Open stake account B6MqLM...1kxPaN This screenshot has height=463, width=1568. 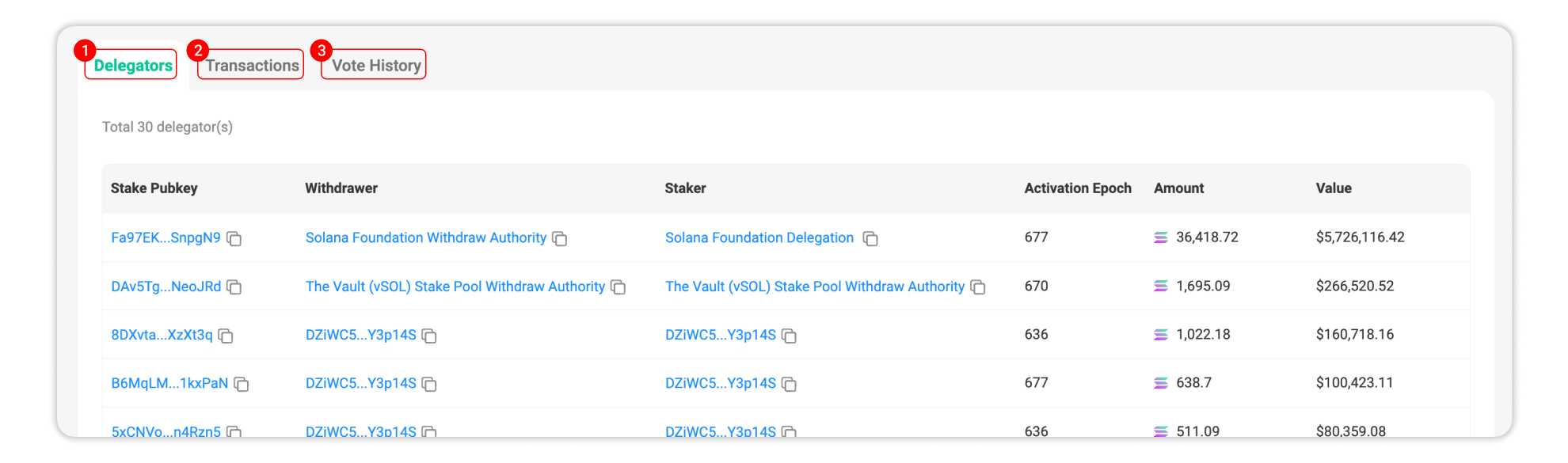(169, 383)
